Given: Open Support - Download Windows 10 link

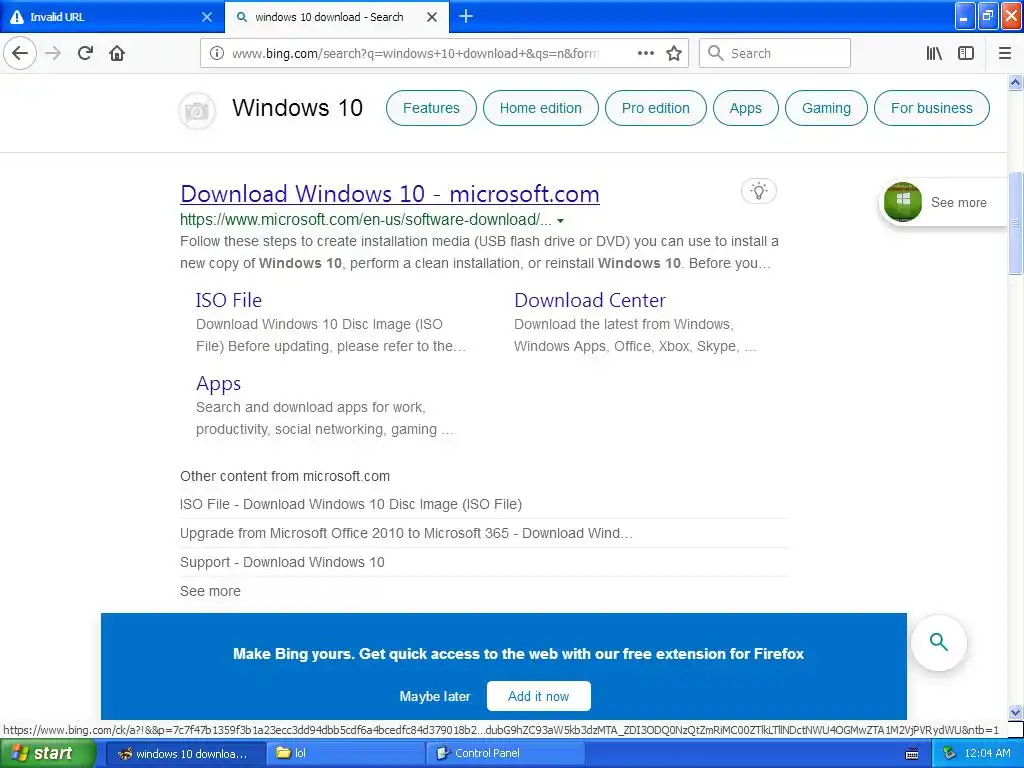Looking at the screenshot, I should coord(282,562).
